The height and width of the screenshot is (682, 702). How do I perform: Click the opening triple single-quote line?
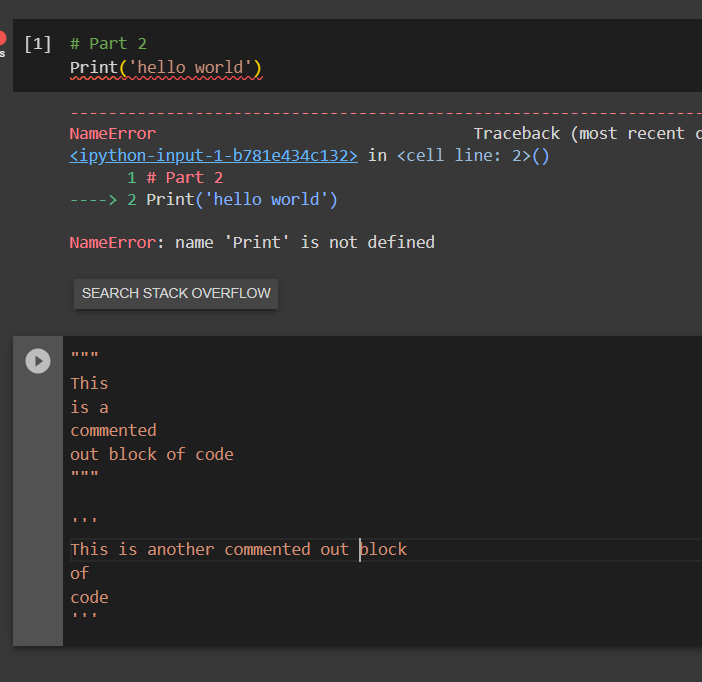pyautogui.click(x=84, y=522)
